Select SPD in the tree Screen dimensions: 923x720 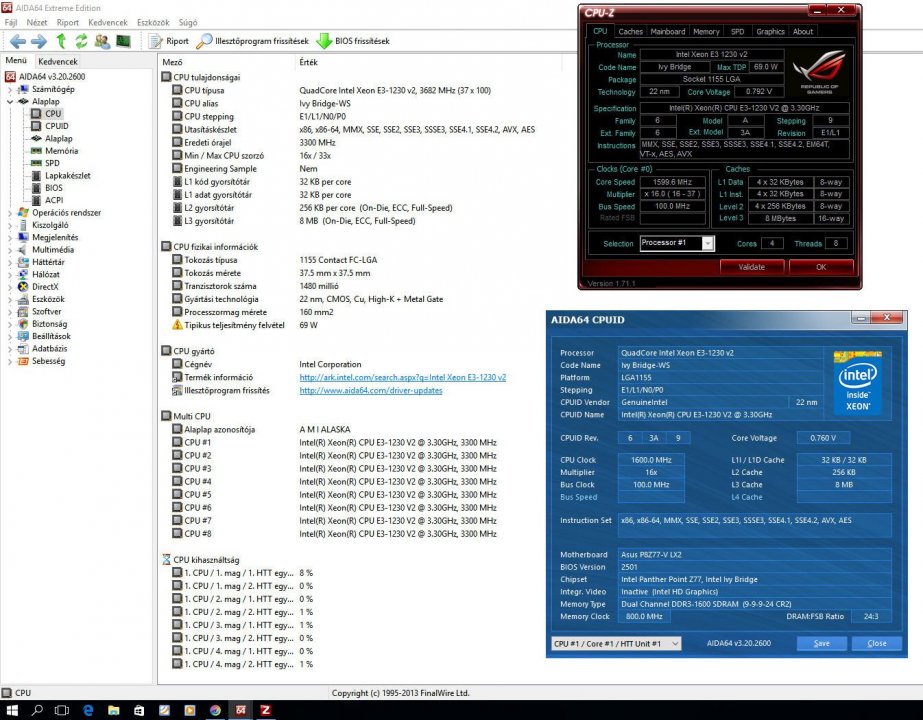pyautogui.click(x=45, y=163)
